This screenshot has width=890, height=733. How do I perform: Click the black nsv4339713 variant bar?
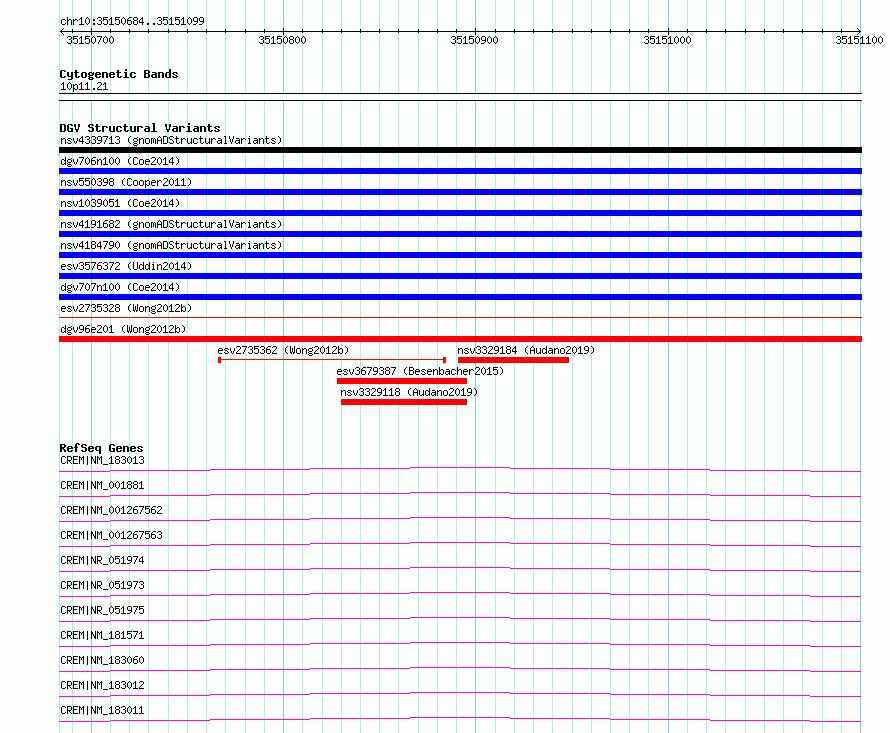(x=460, y=150)
